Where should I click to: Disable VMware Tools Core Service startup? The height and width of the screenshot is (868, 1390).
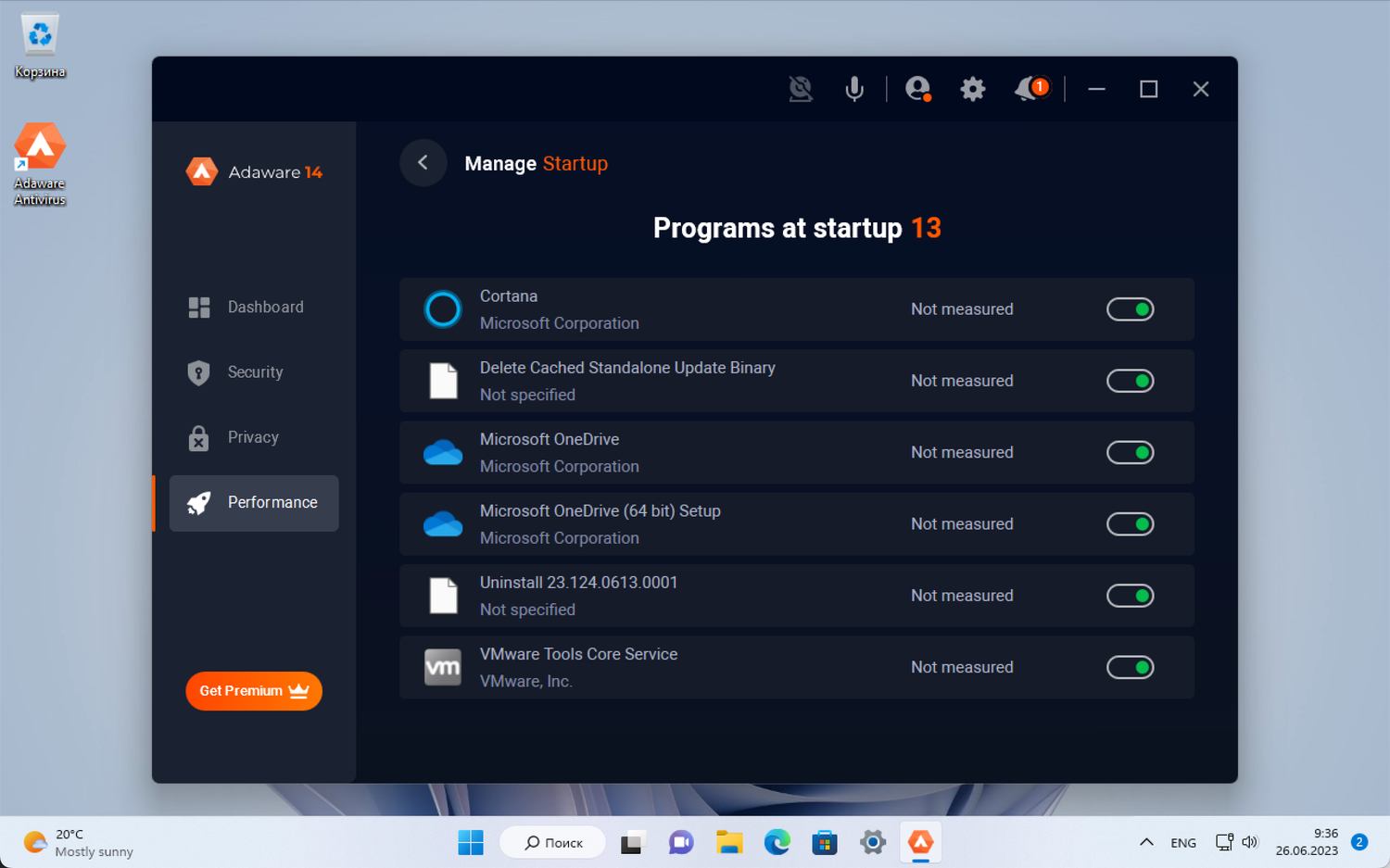(x=1131, y=667)
